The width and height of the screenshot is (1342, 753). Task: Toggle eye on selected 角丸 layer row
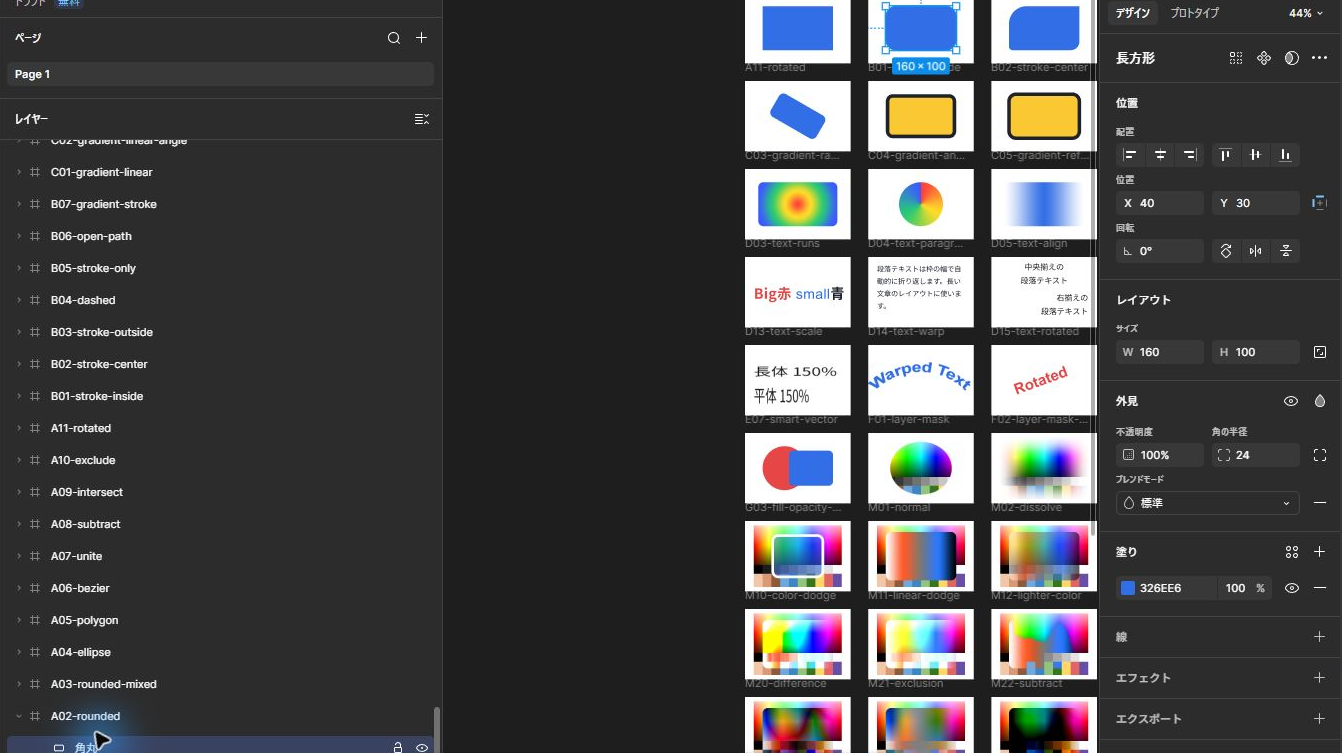click(422, 747)
